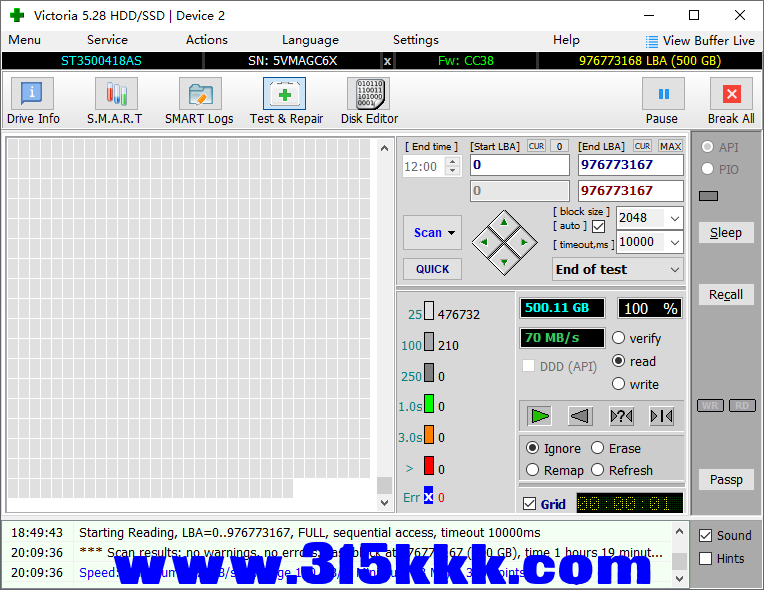Switch to Test & Repair view

click(x=286, y=102)
